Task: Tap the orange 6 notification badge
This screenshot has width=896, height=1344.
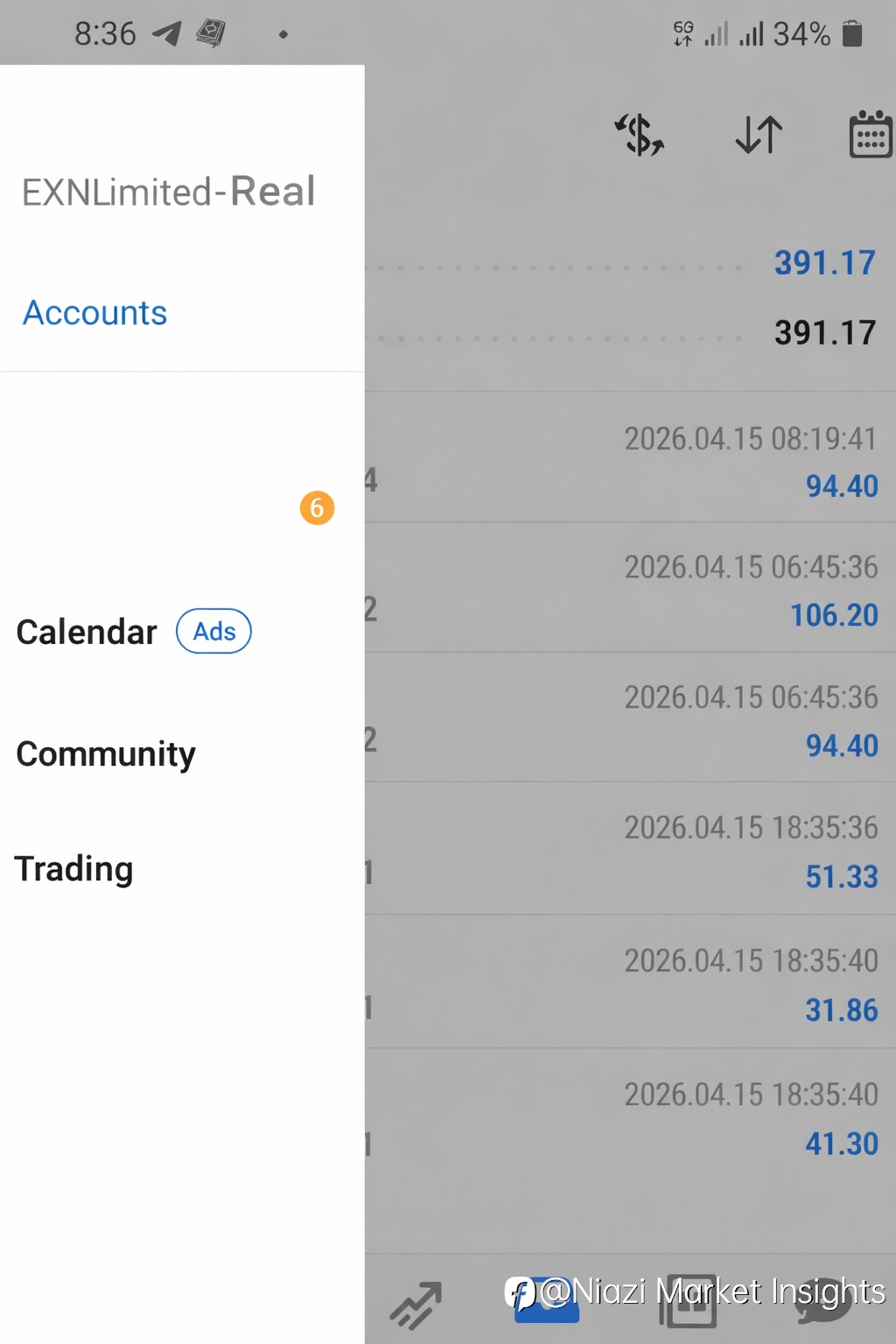Action: click(x=317, y=507)
